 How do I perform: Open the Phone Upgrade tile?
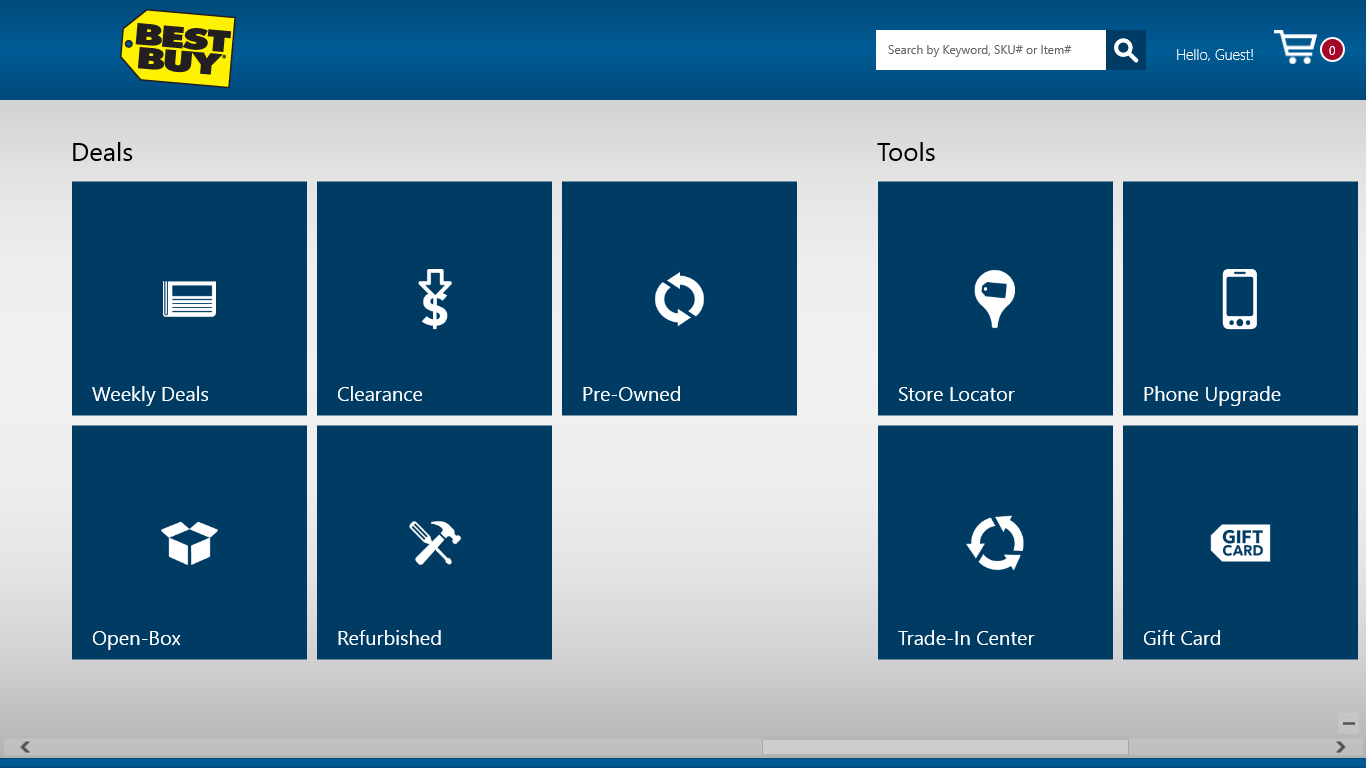pyautogui.click(x=1240, y=298)
